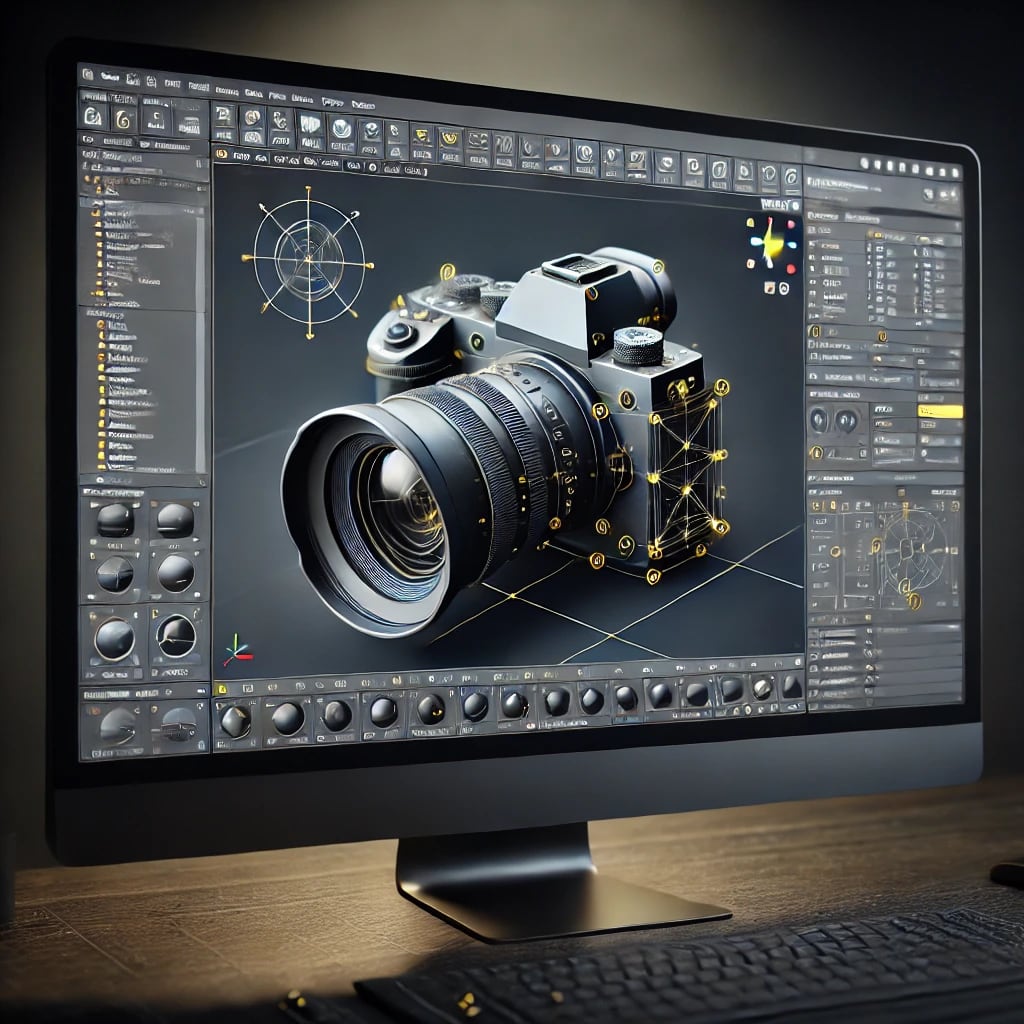1024x1024 pixels.
Task: Click the yellow highlighted button in properties panel
Action: point(939,411)
